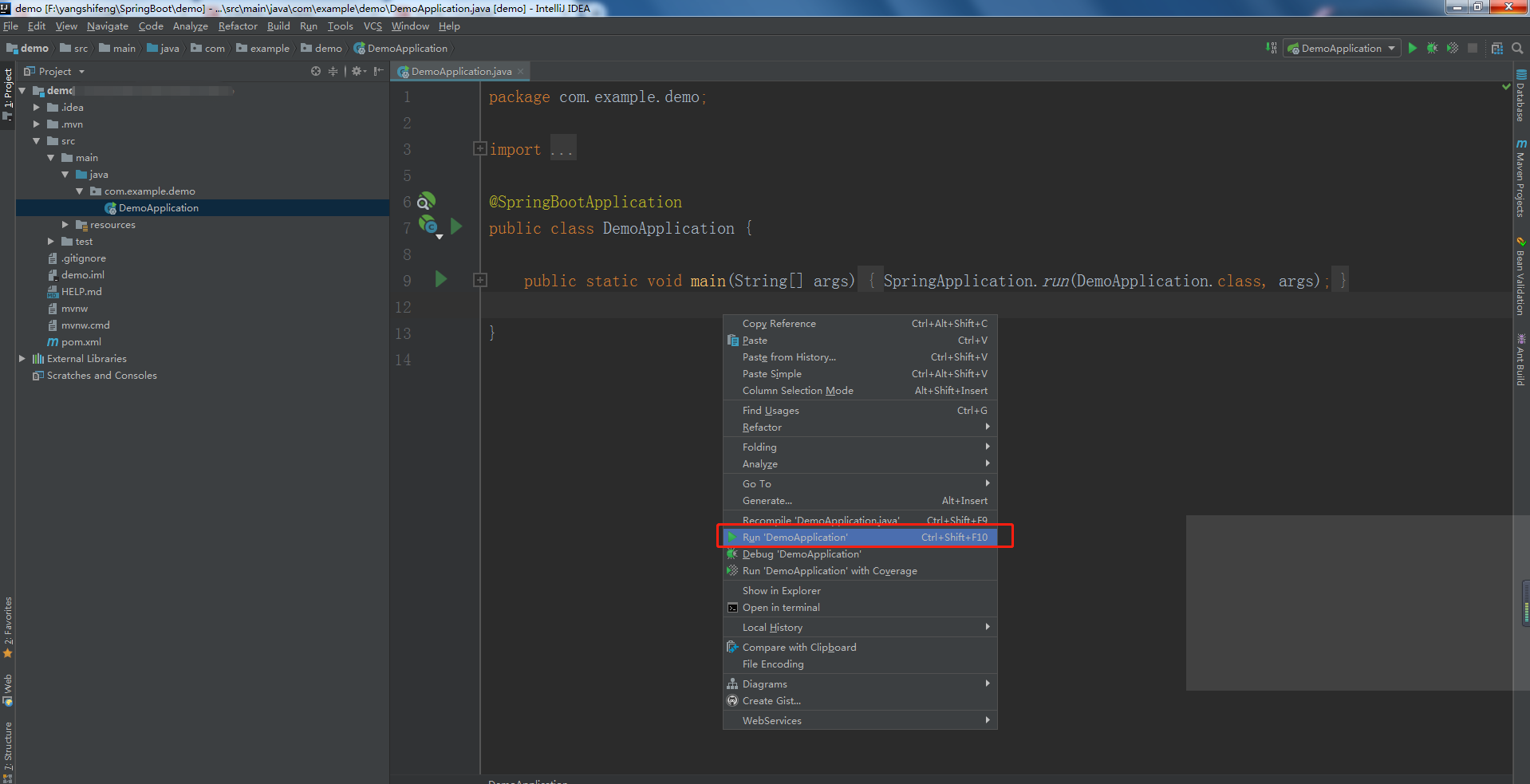Click the gutter run arrow beside class DemoApplication
Viewport: 1530px width, 784px height.
point(456,227)
